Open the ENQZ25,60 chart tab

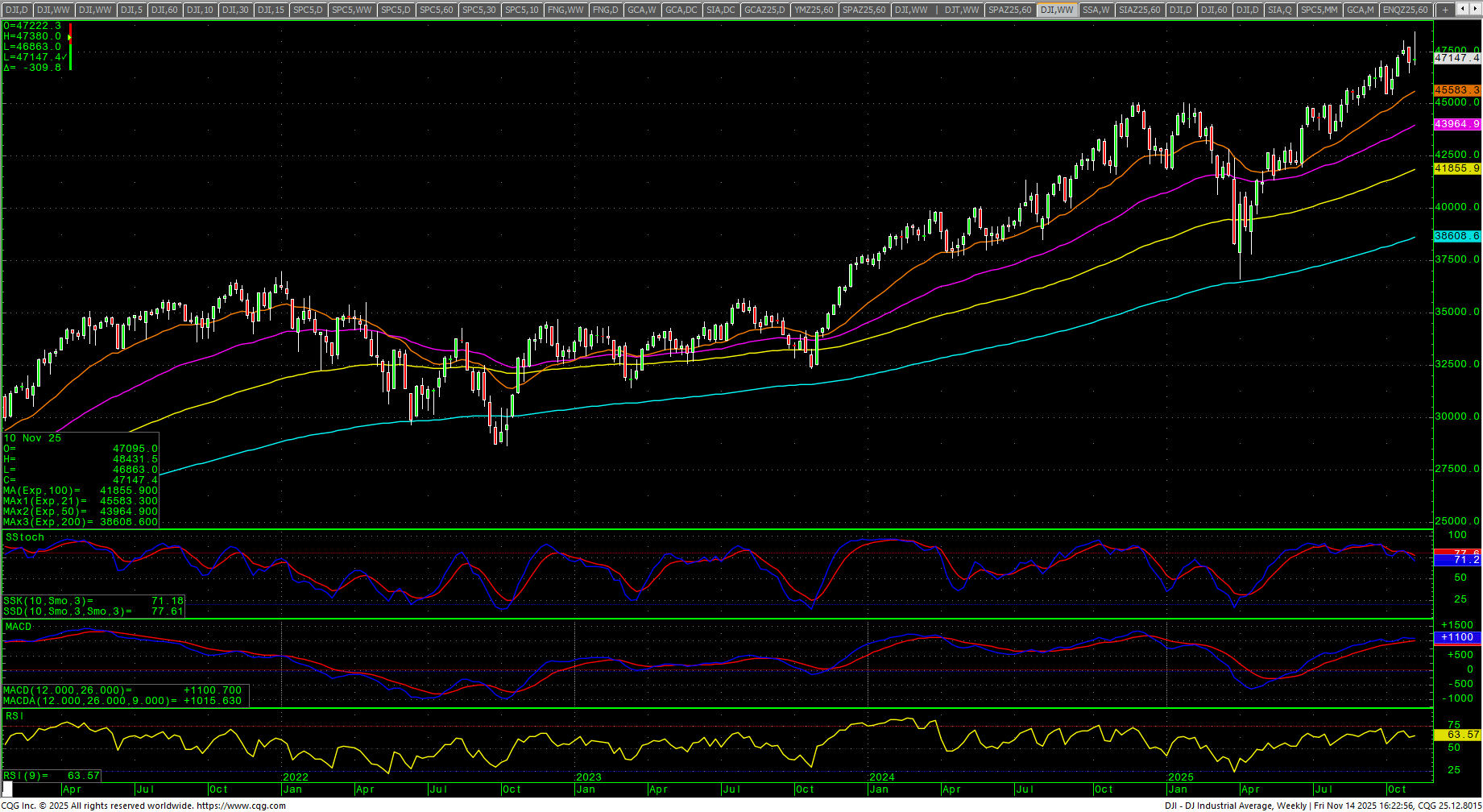pos(1405,10)
